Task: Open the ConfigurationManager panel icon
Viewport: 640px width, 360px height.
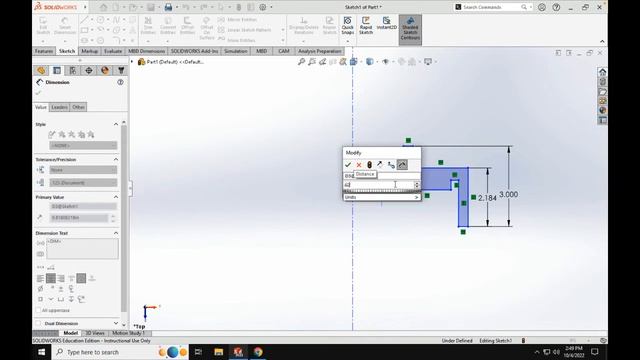Action: (73, 71)
